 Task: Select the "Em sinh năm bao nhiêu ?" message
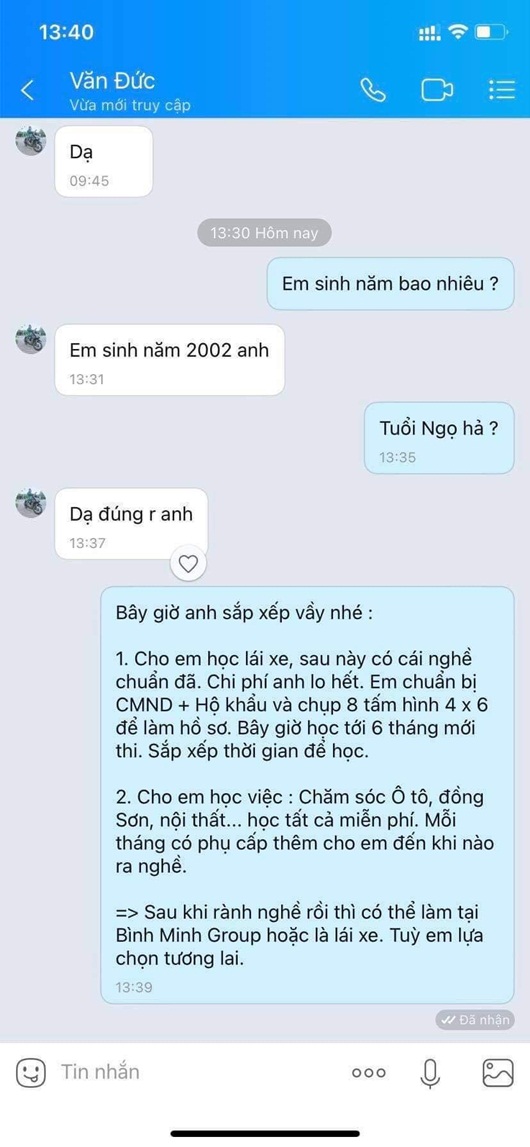pos(390,284)
